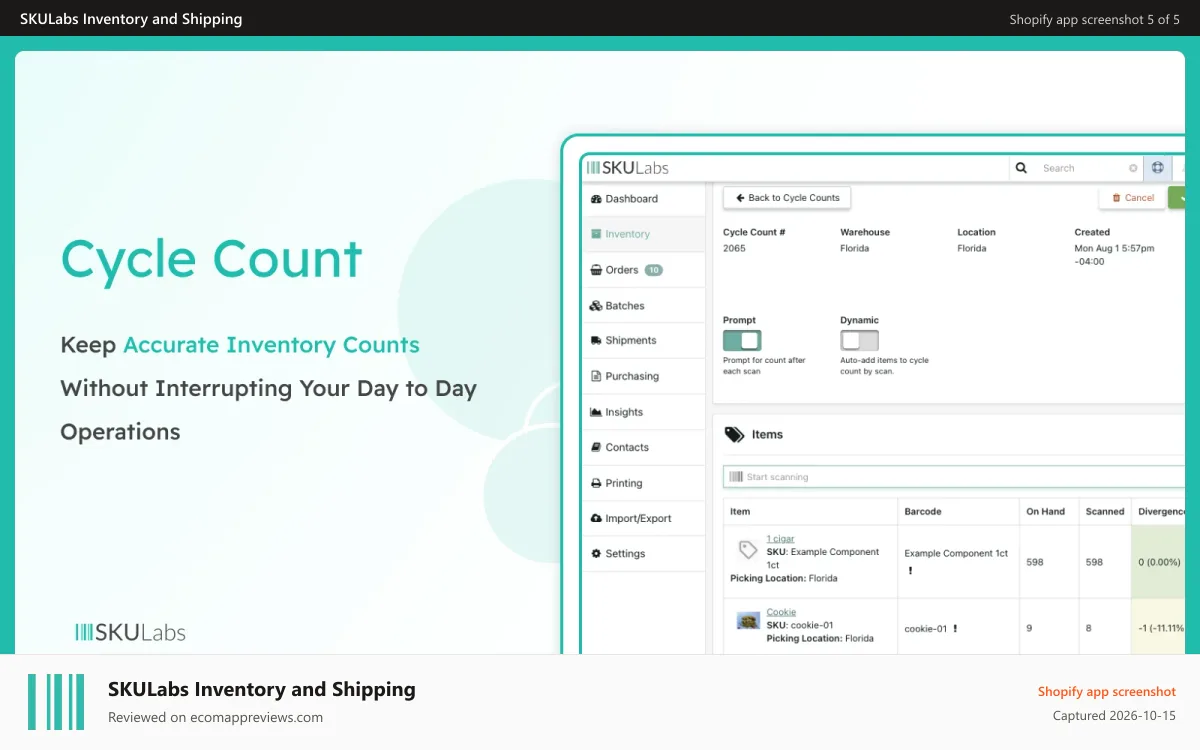Click On Hand value 598

click(1035, 562)
